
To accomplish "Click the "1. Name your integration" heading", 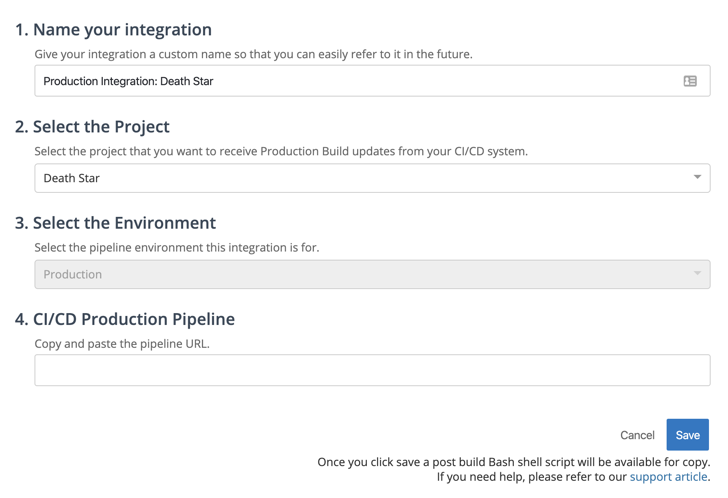I will (113, 30).
